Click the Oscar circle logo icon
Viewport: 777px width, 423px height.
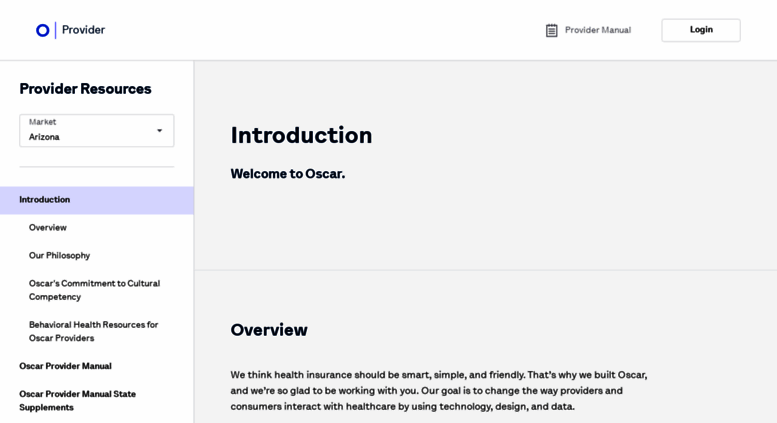43,30
